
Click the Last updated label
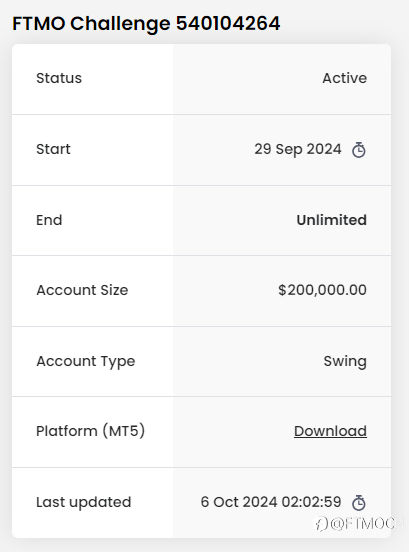[x=83, y=502]
